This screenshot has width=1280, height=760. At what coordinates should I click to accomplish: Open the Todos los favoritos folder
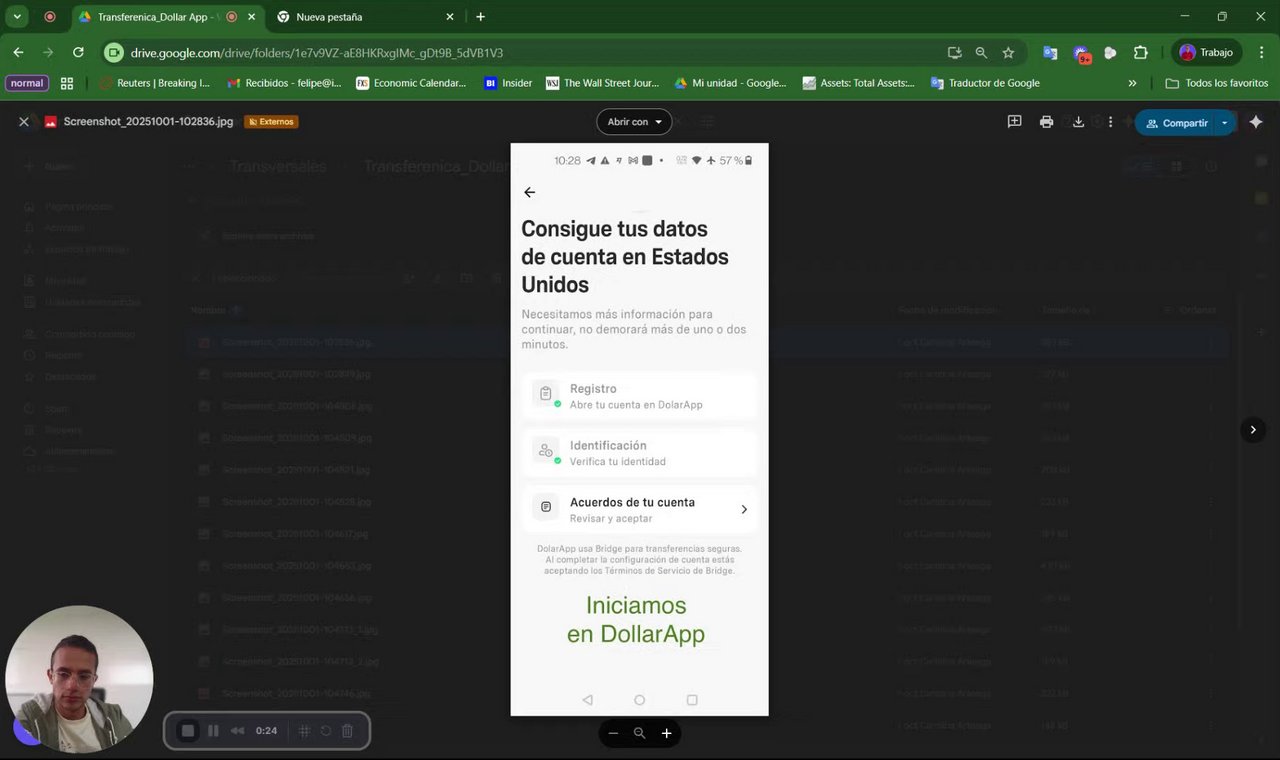click(1217, 83)
